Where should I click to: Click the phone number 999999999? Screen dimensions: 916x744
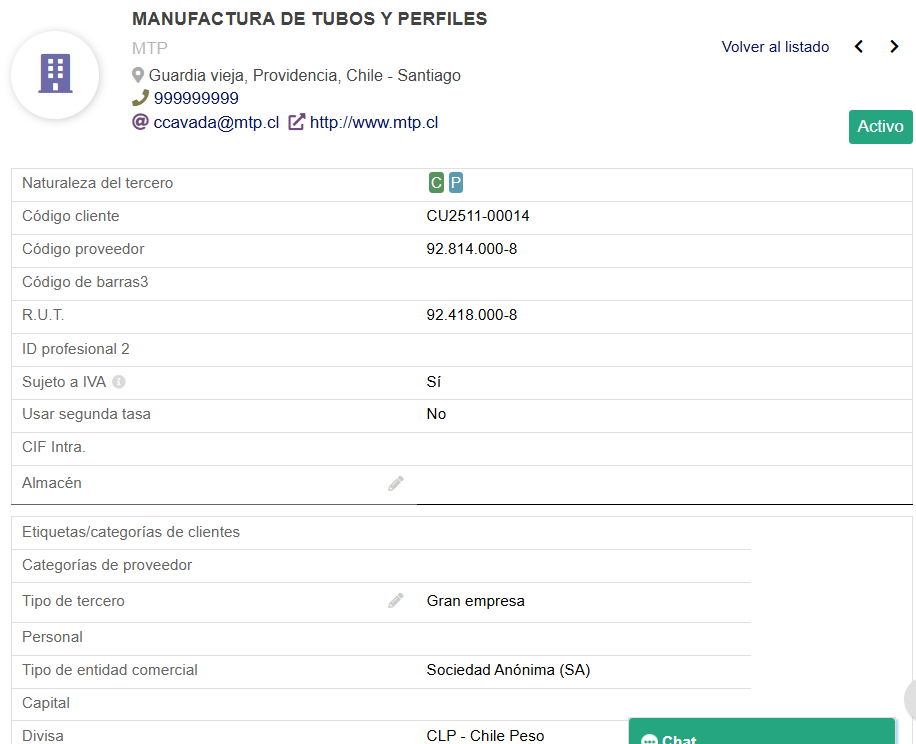tap(196, 98)
